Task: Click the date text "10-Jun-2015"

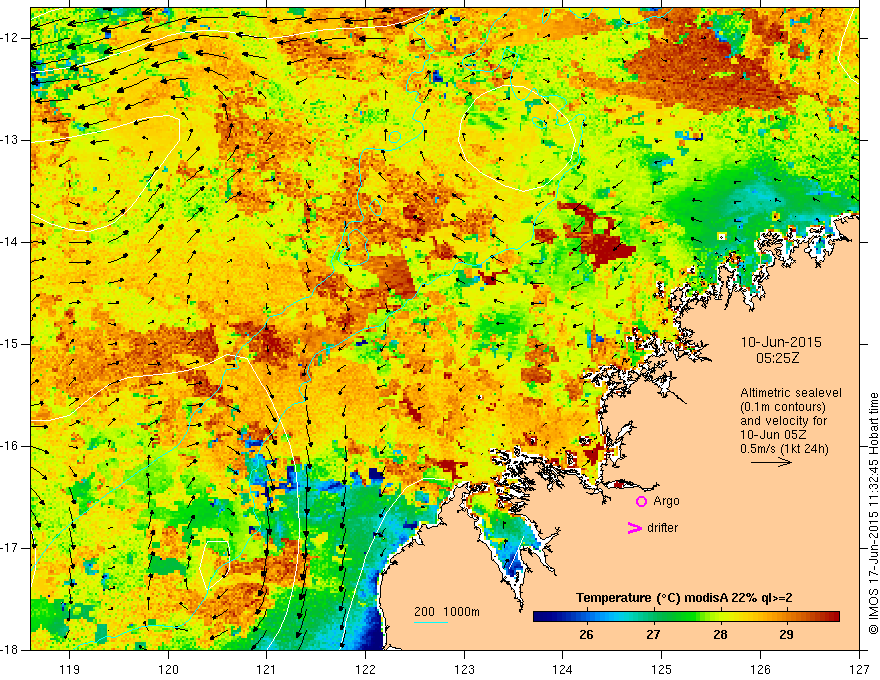Action: pos(781,342)
